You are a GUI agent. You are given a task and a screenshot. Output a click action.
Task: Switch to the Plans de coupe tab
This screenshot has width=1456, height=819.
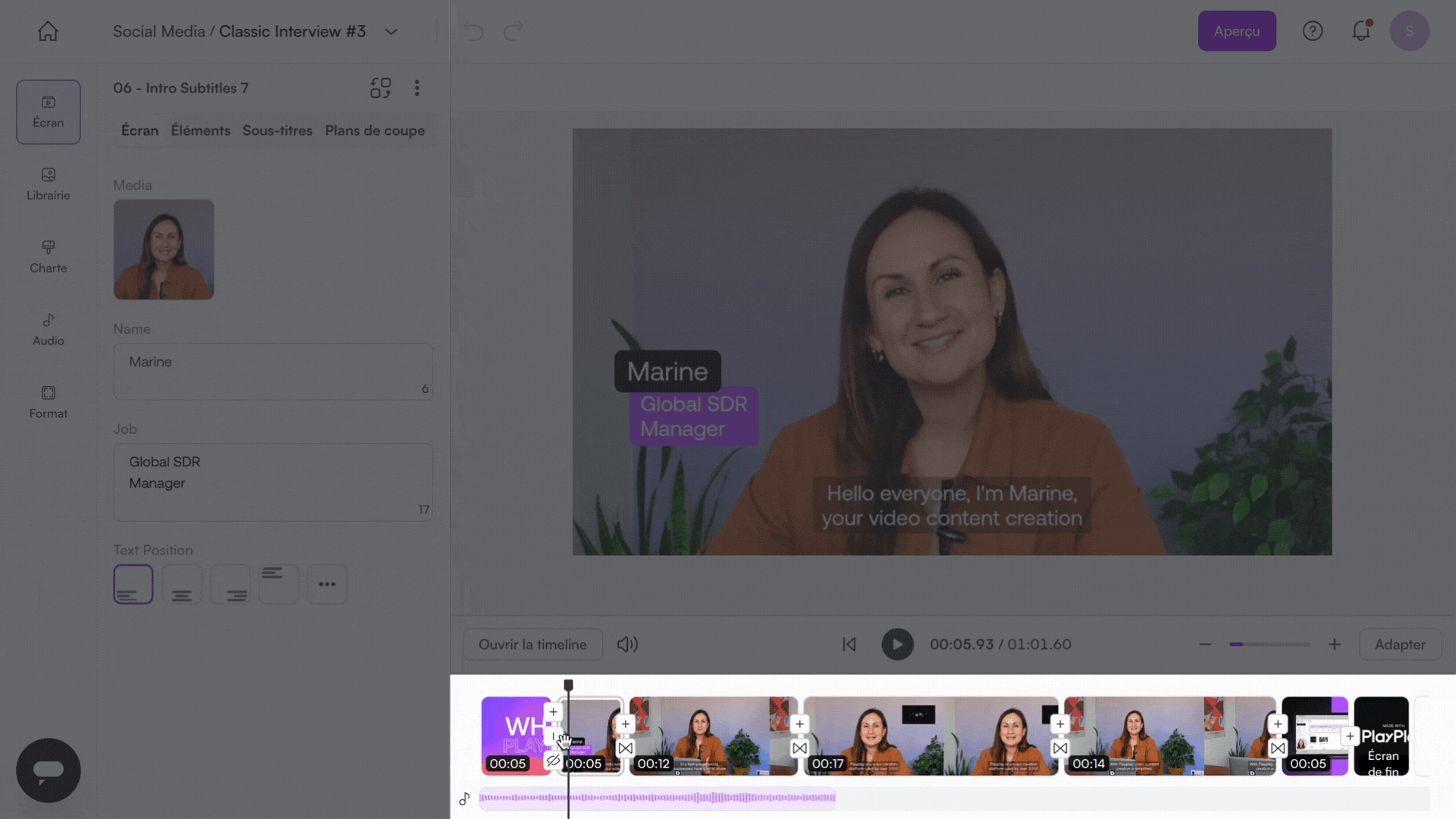375,130
